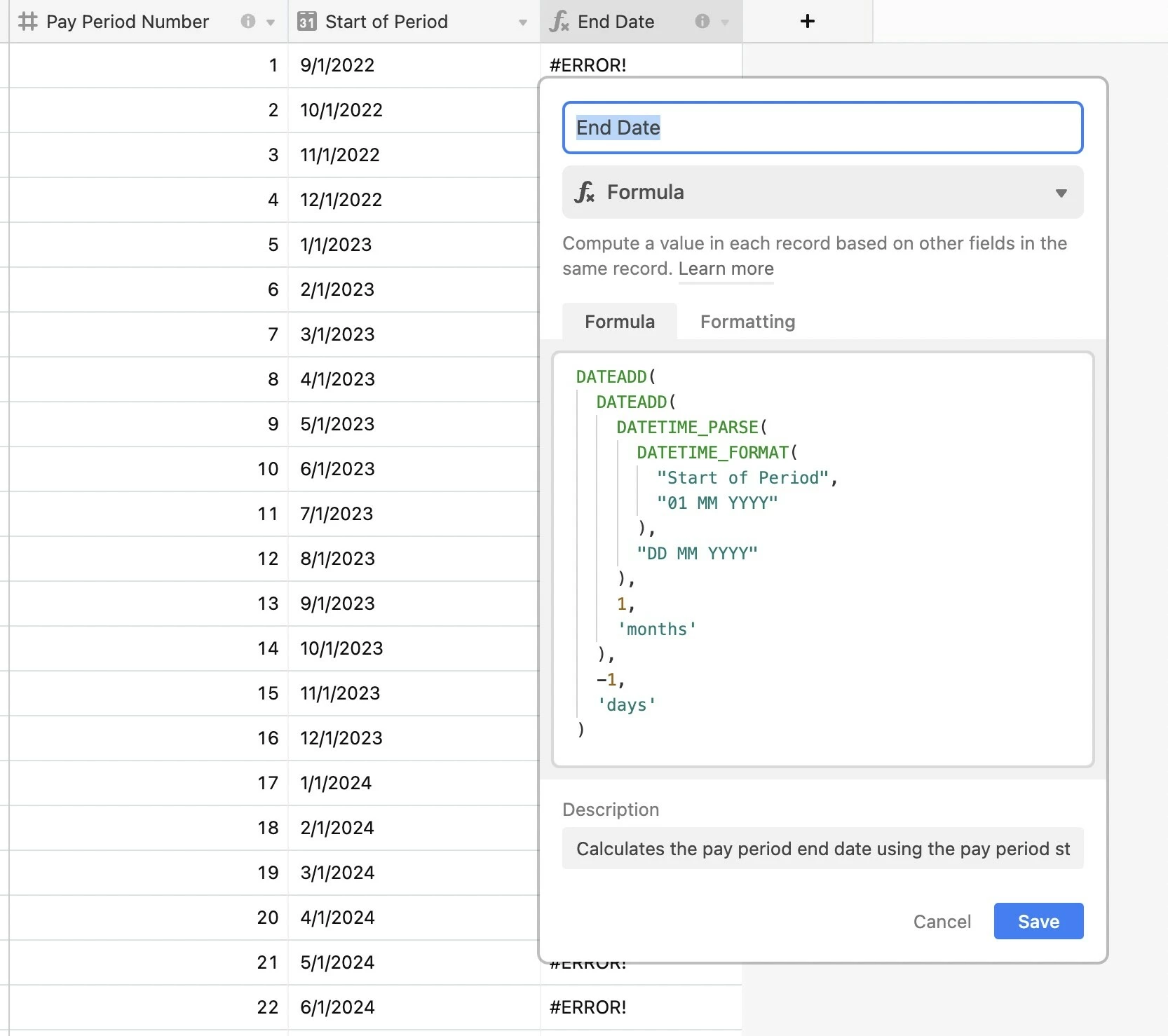Switch to the Formatting tab
This screenshot has height=1036, width=1168.
(x=748, y=322)
